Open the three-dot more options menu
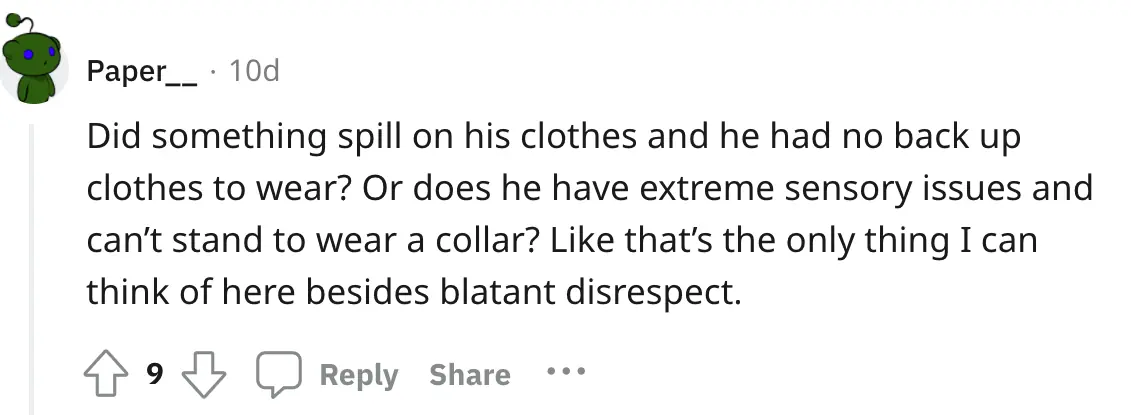 point(563,373)
